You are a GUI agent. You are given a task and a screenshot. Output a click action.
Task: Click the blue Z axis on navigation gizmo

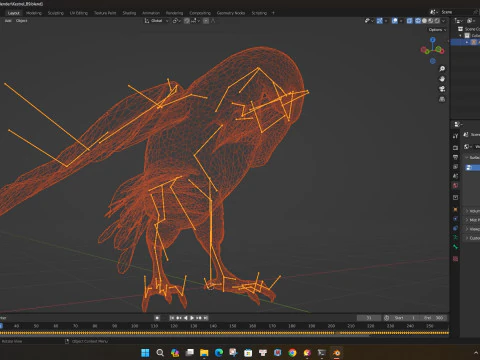(433, 40)
